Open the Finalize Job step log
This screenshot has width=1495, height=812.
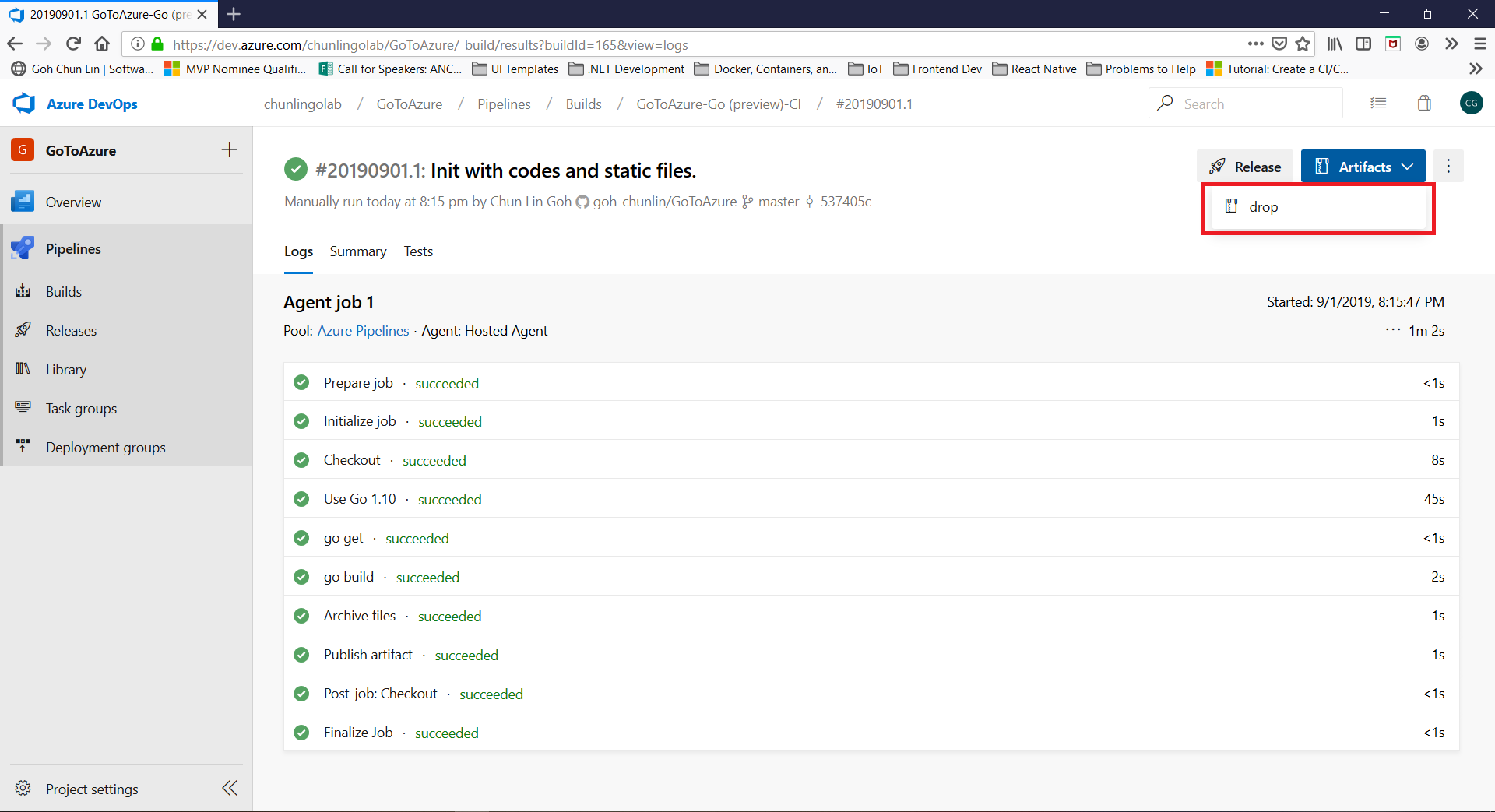[871, 733]
